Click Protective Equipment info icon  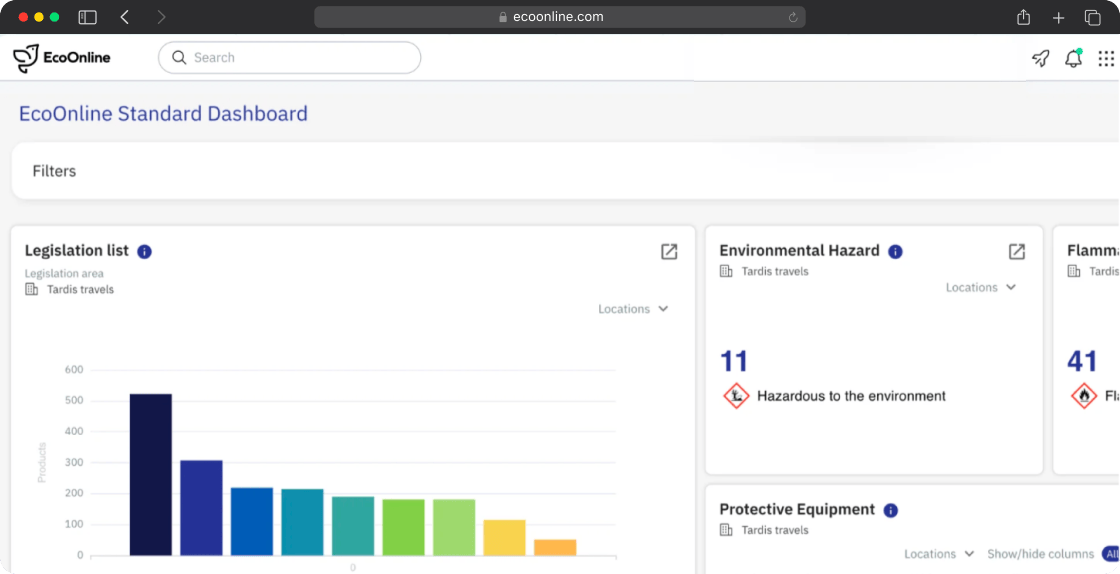[890, 510]
